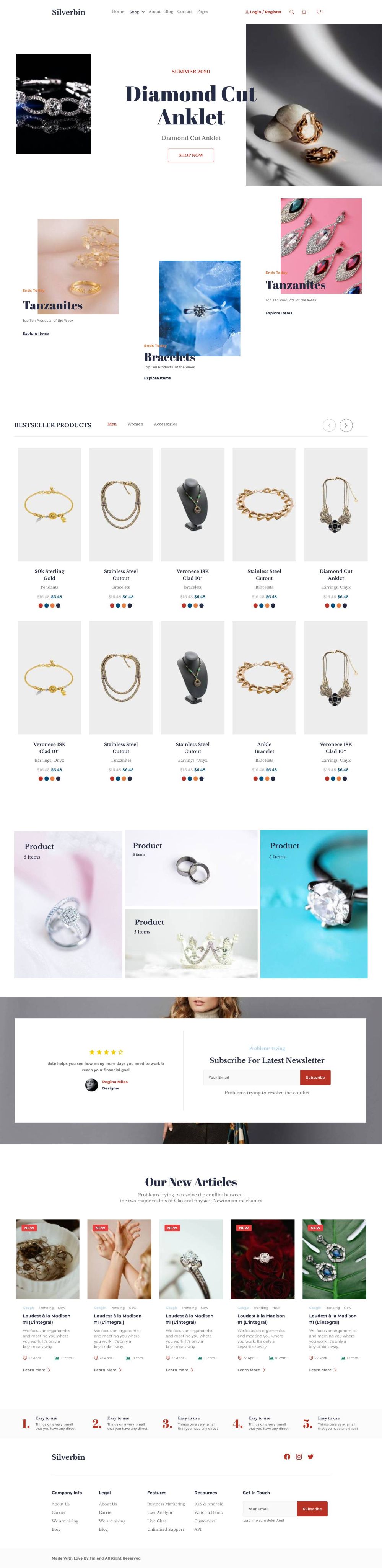Visit the Facebook page icon
Viewport: 382px width, 1568px height.
[287, 1456]
